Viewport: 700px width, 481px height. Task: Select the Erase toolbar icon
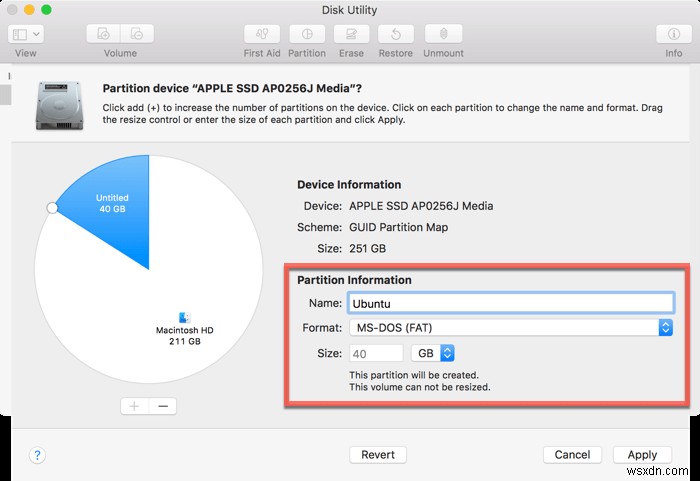coord(351,34)
